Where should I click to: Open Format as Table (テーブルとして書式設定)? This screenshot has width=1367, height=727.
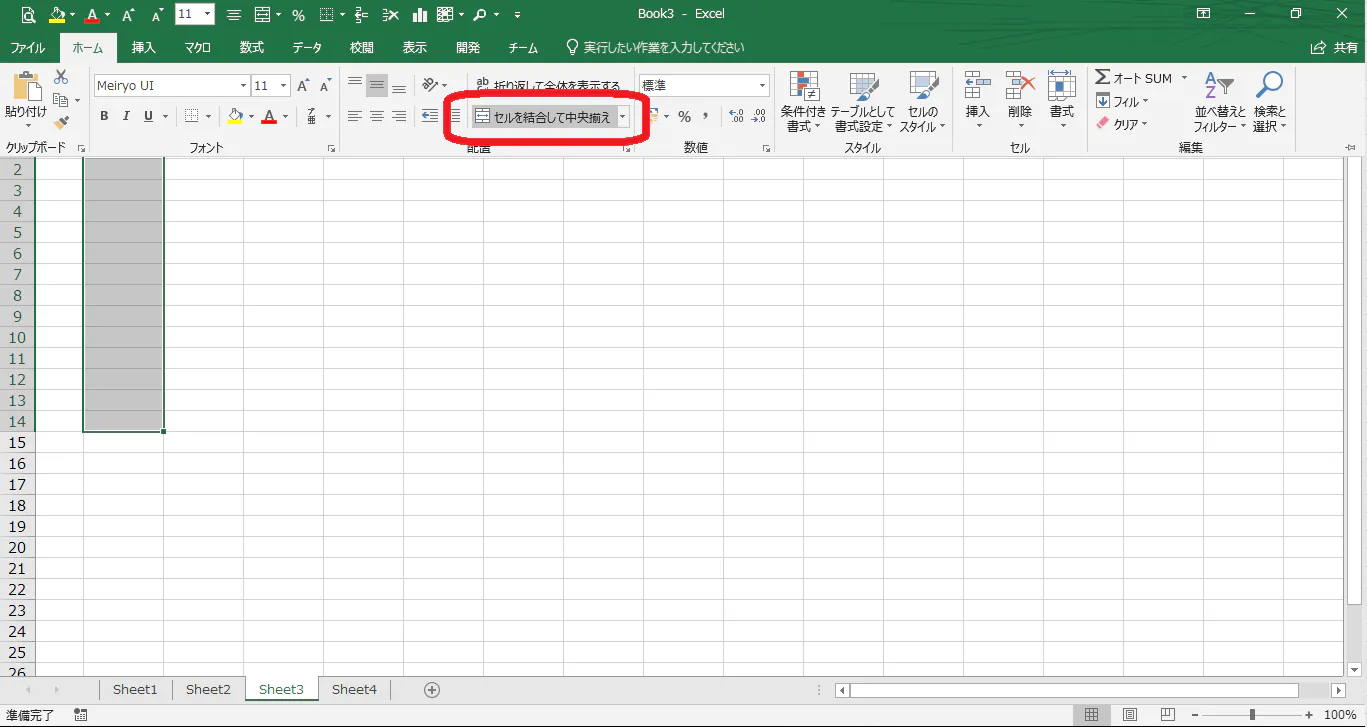click(864, 102)
